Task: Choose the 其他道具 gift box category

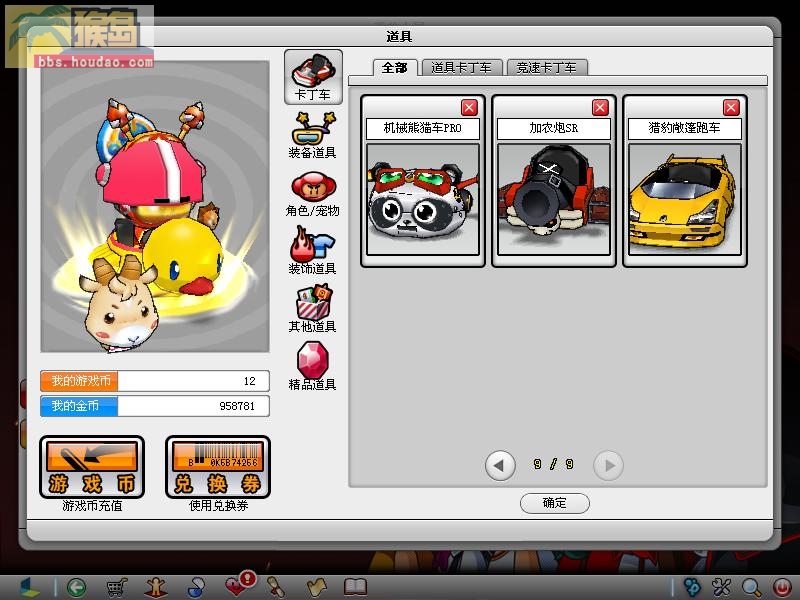Action: point(313,309)
